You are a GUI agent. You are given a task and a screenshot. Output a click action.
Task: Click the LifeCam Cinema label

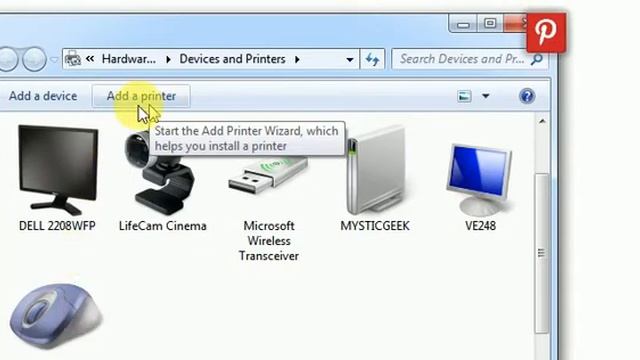162,226
